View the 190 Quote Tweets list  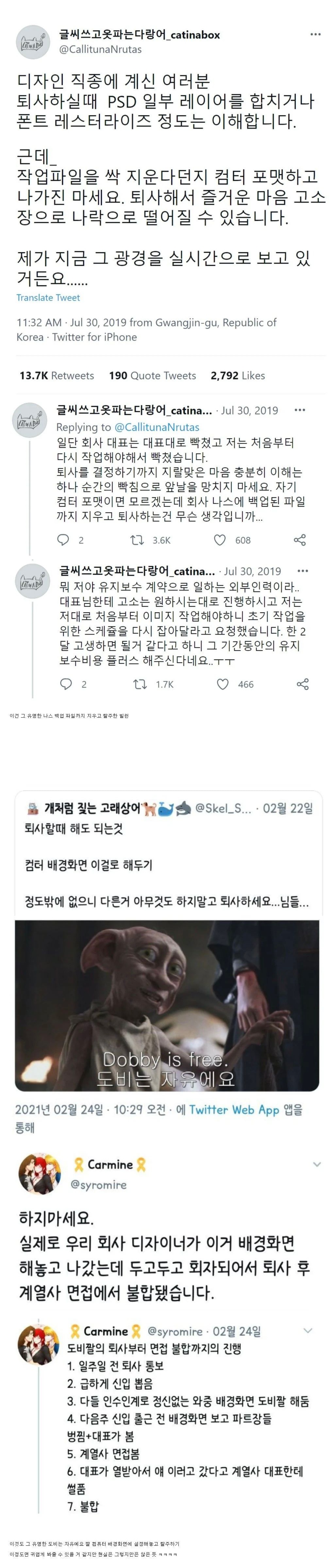(x=152, y=375)
